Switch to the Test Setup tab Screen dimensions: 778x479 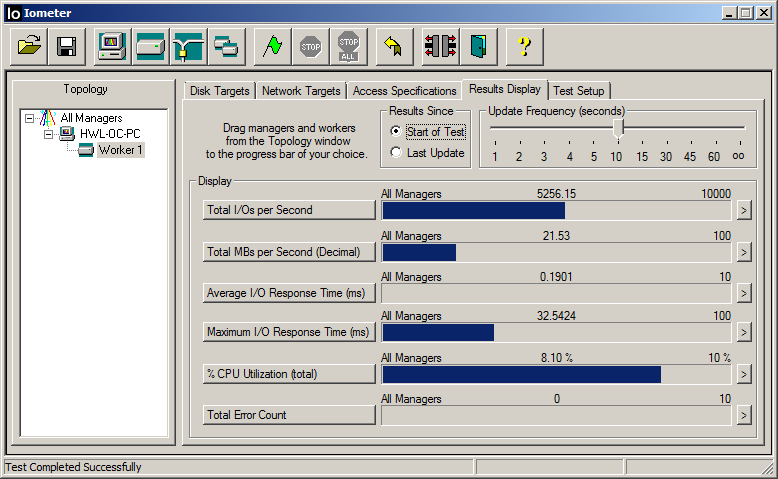579,91
